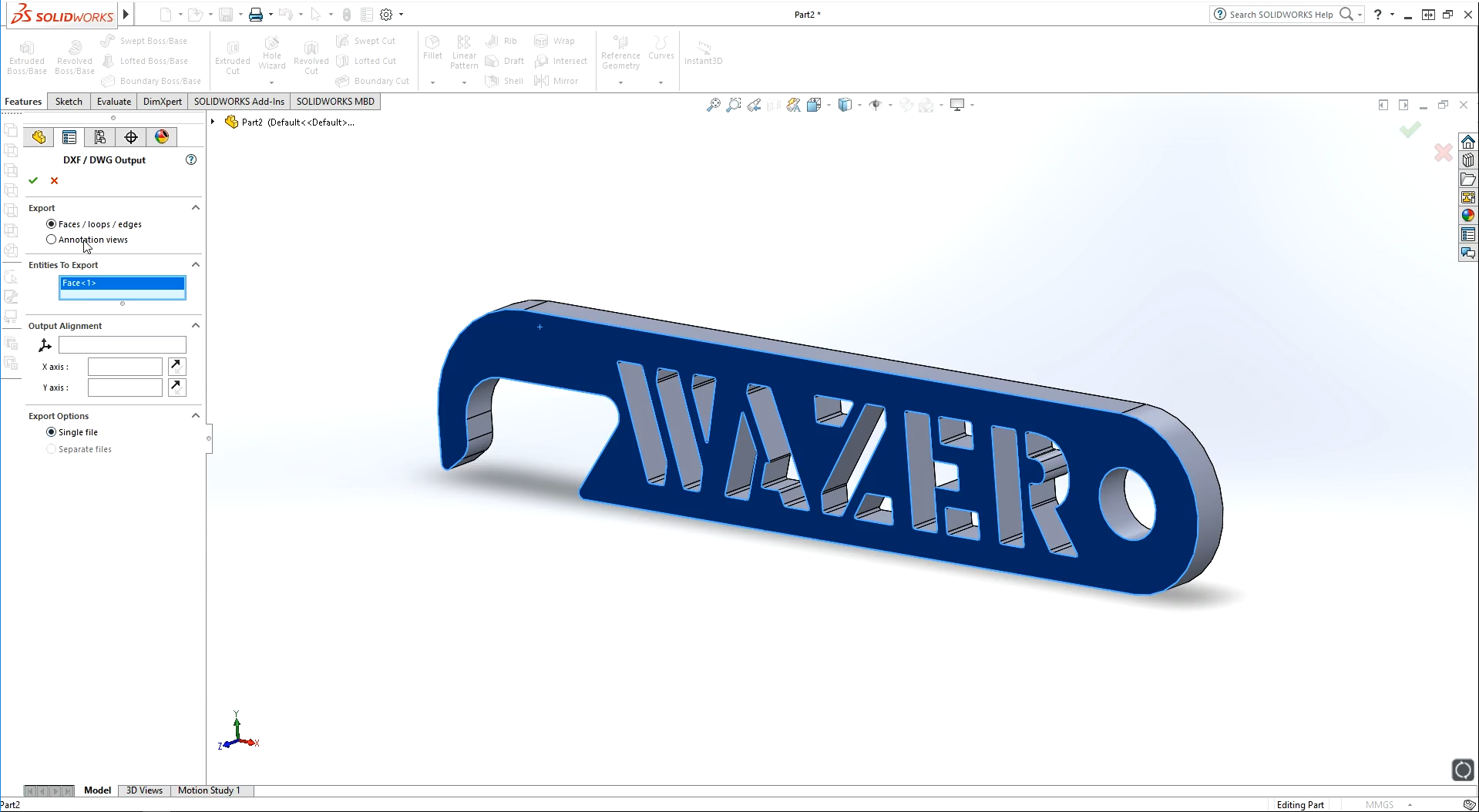Open SOLIDWORKS Forum in task pane
Image resolution: width=1479 pixels, height=812 pixels.
(x=1468, y=253)
